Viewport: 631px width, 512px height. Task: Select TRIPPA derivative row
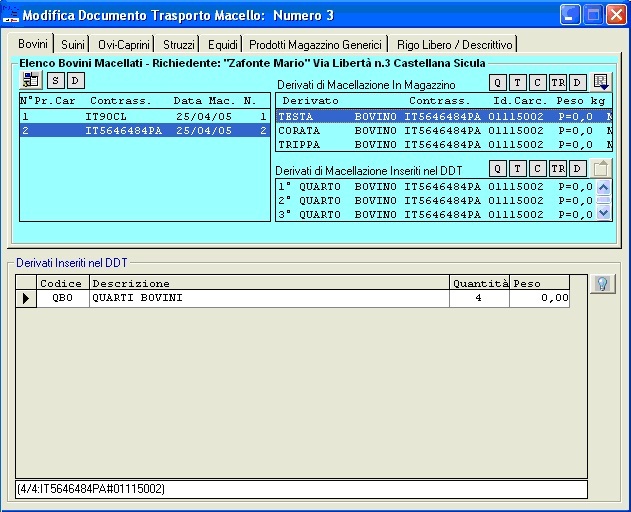tap(444, 144)
